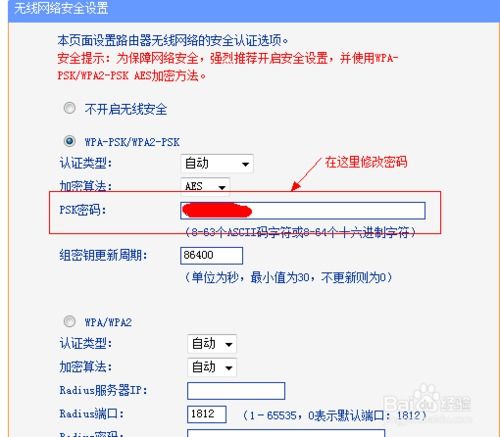The image size is (500, 437).
Task: Choose the WPA/WPA2 radio button
Action: point(69,321)
